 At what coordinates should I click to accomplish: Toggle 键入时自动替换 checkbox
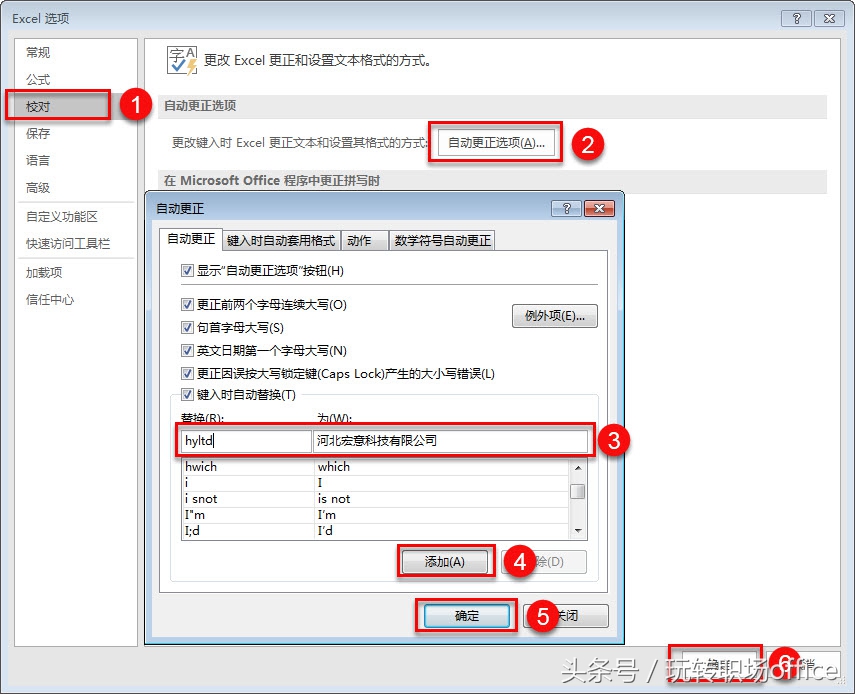(187, 394)
